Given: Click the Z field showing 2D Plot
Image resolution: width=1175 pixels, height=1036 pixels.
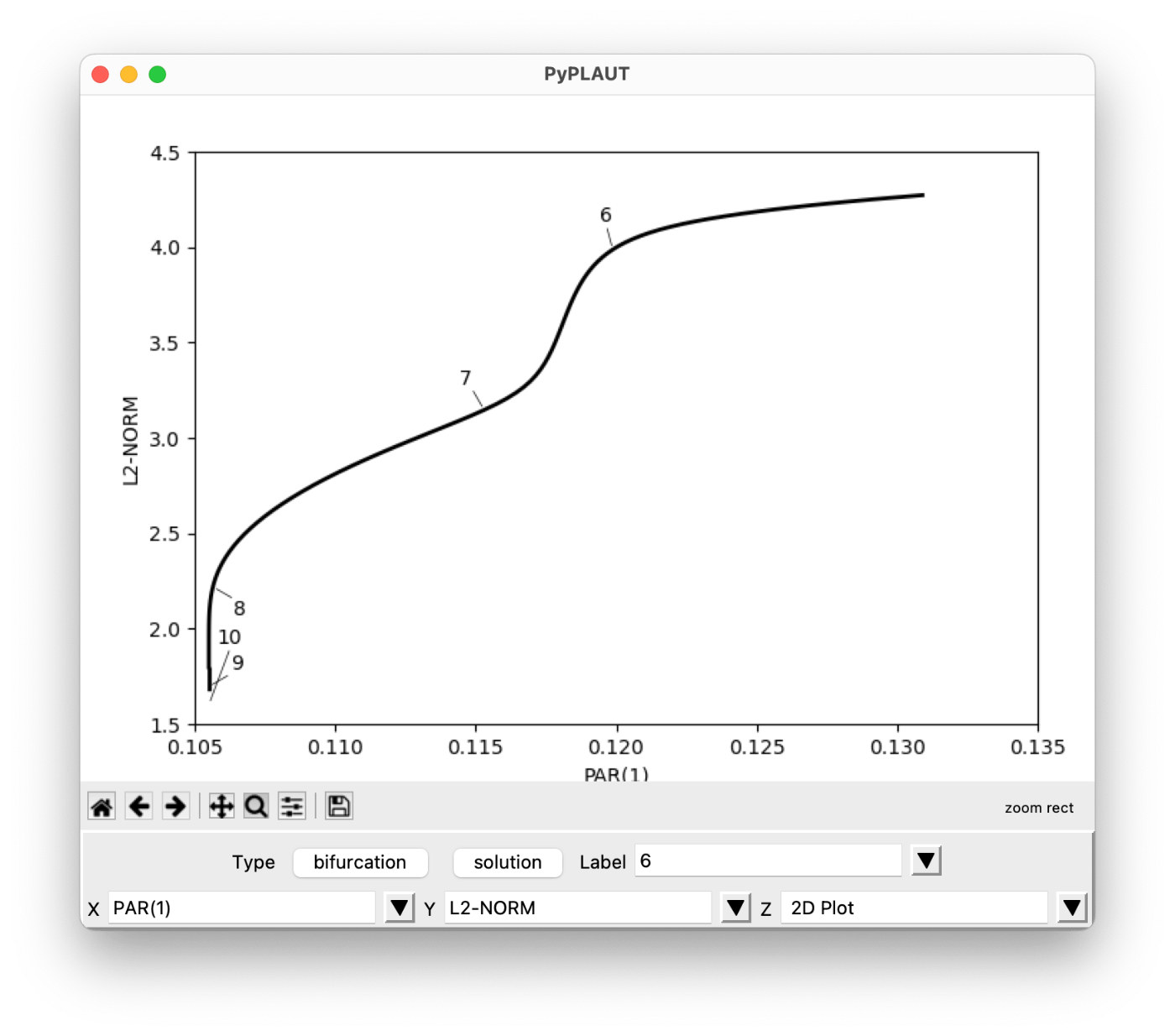Looking at the screenshot, I should pyautogui.click(x=915, y=908).
